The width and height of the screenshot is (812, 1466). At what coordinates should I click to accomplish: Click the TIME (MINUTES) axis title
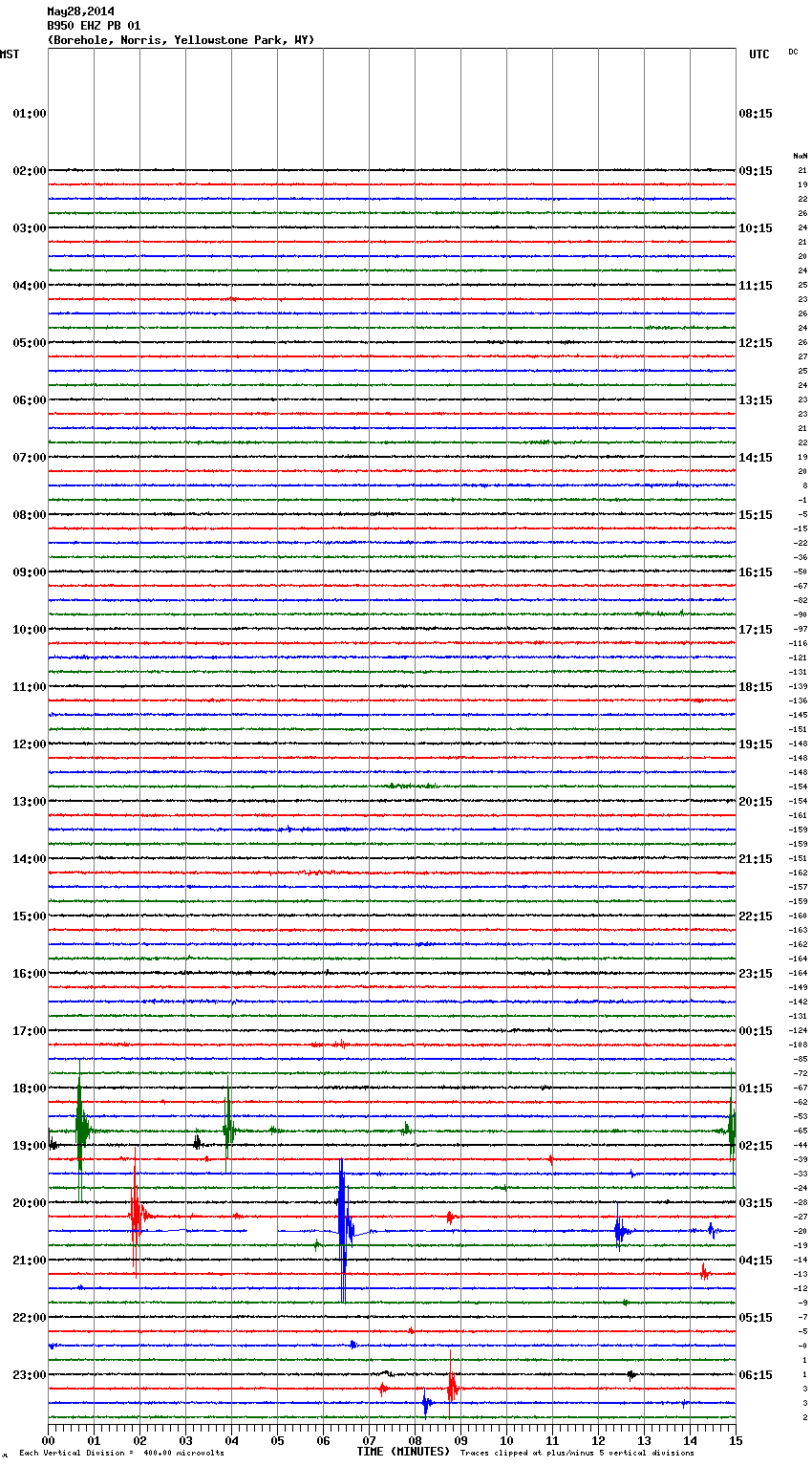[403, 1452]
